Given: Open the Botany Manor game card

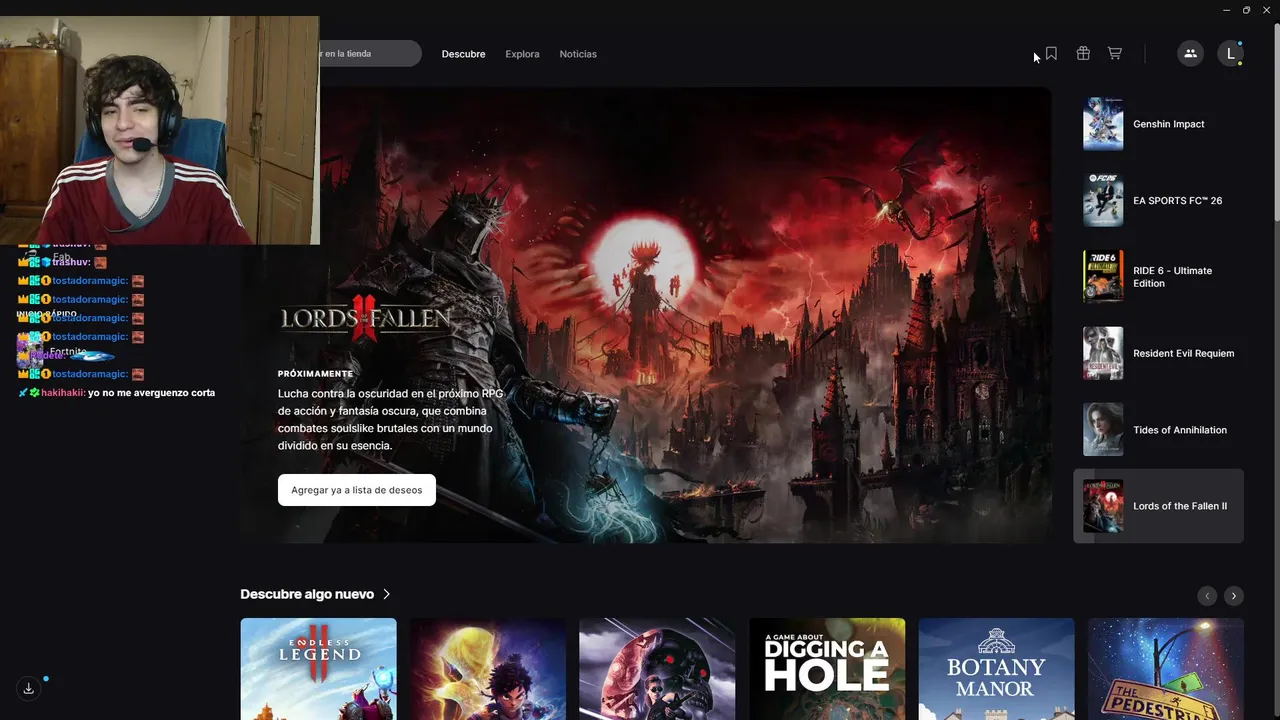Looking at the screenshot, I should pyautogui.click(x=996, y=669).
